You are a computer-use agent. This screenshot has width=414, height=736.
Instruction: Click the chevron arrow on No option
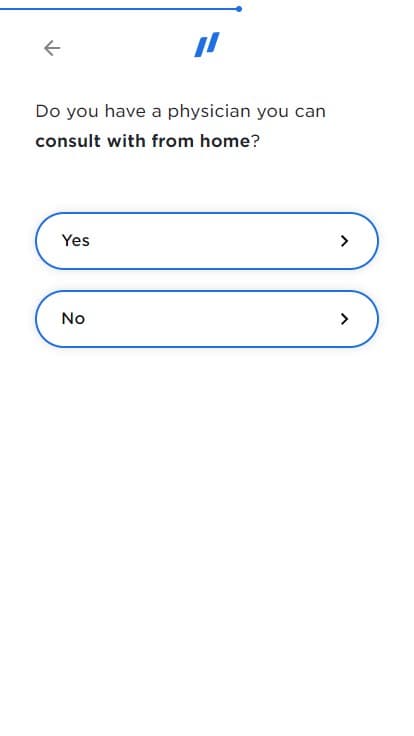[345, 319]
